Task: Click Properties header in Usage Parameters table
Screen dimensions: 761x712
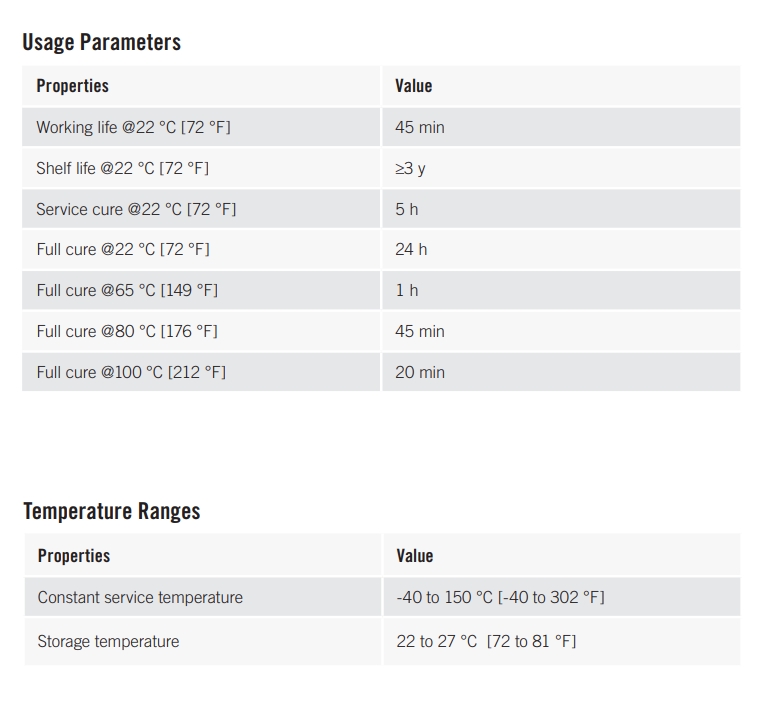Action: coord(72,86)
